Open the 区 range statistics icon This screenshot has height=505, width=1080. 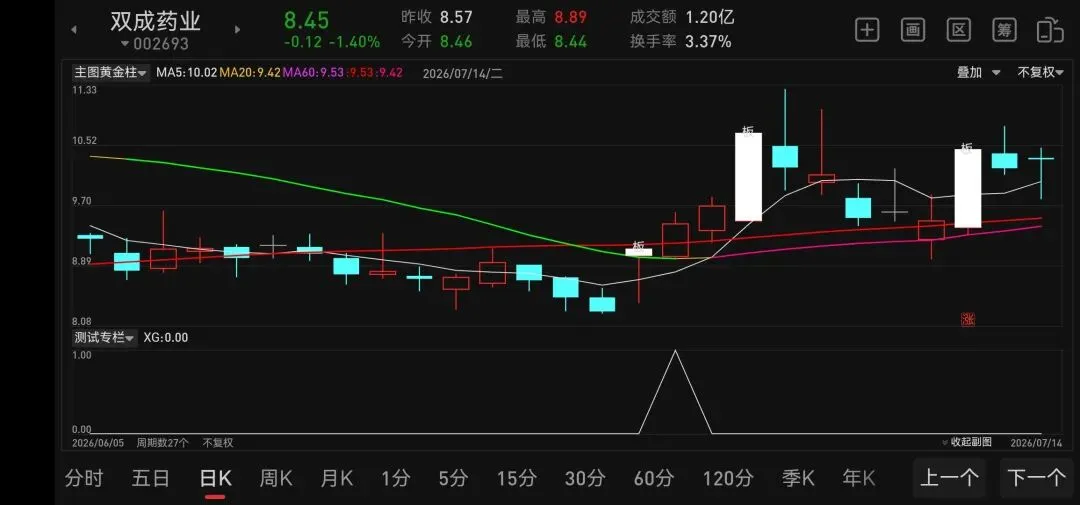[x=958, y=30]
